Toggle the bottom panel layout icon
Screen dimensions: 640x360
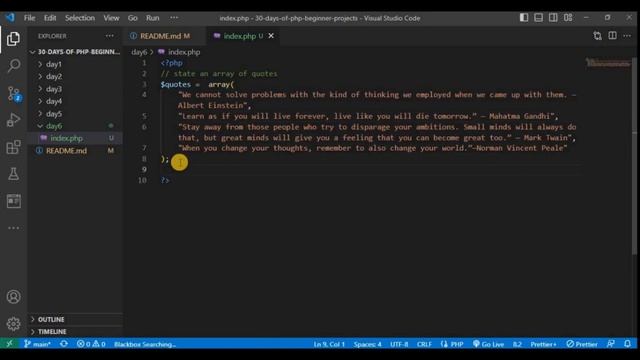tap(538, 18)
